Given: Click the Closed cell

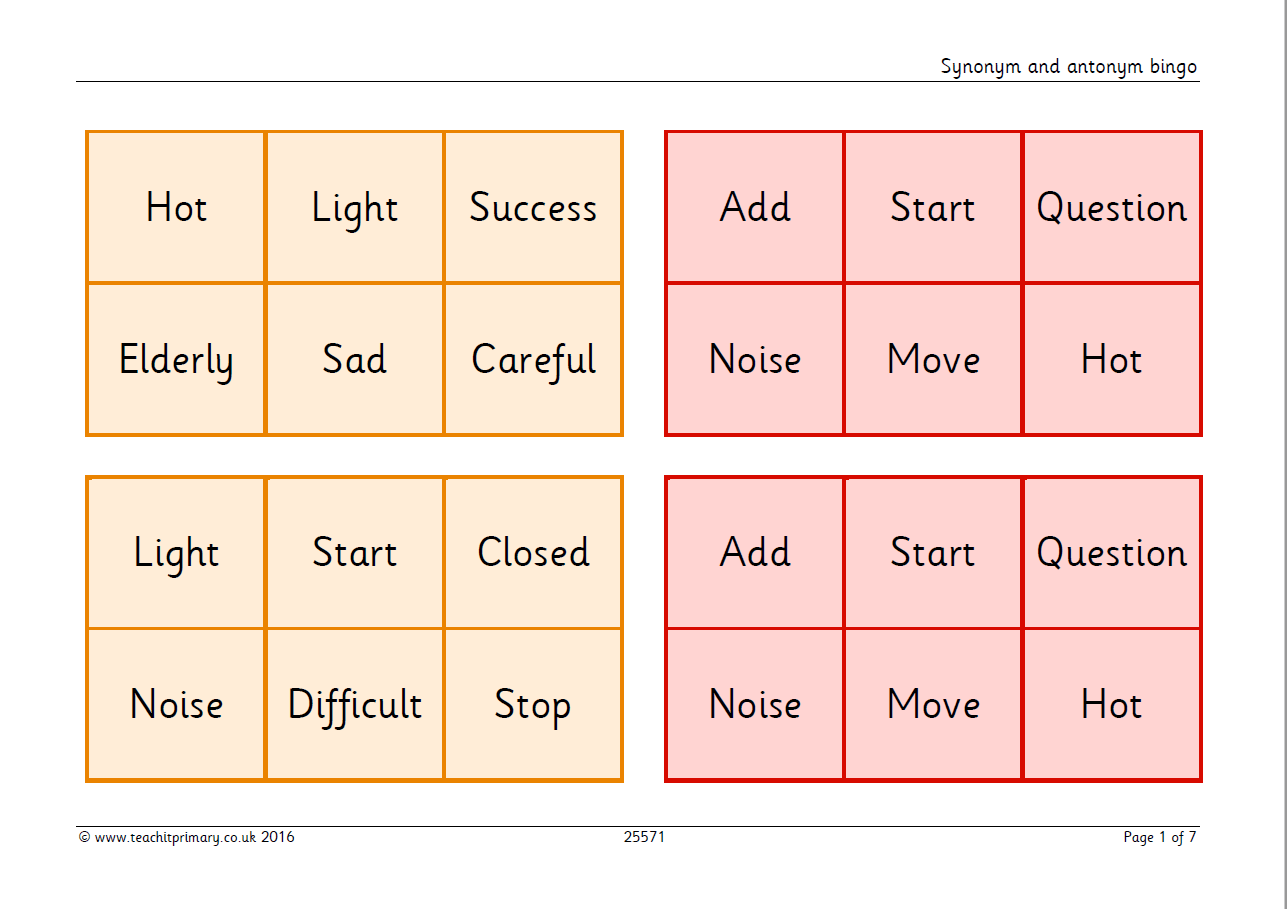Looking at the screenshot, I should click(x=533, y=552).
